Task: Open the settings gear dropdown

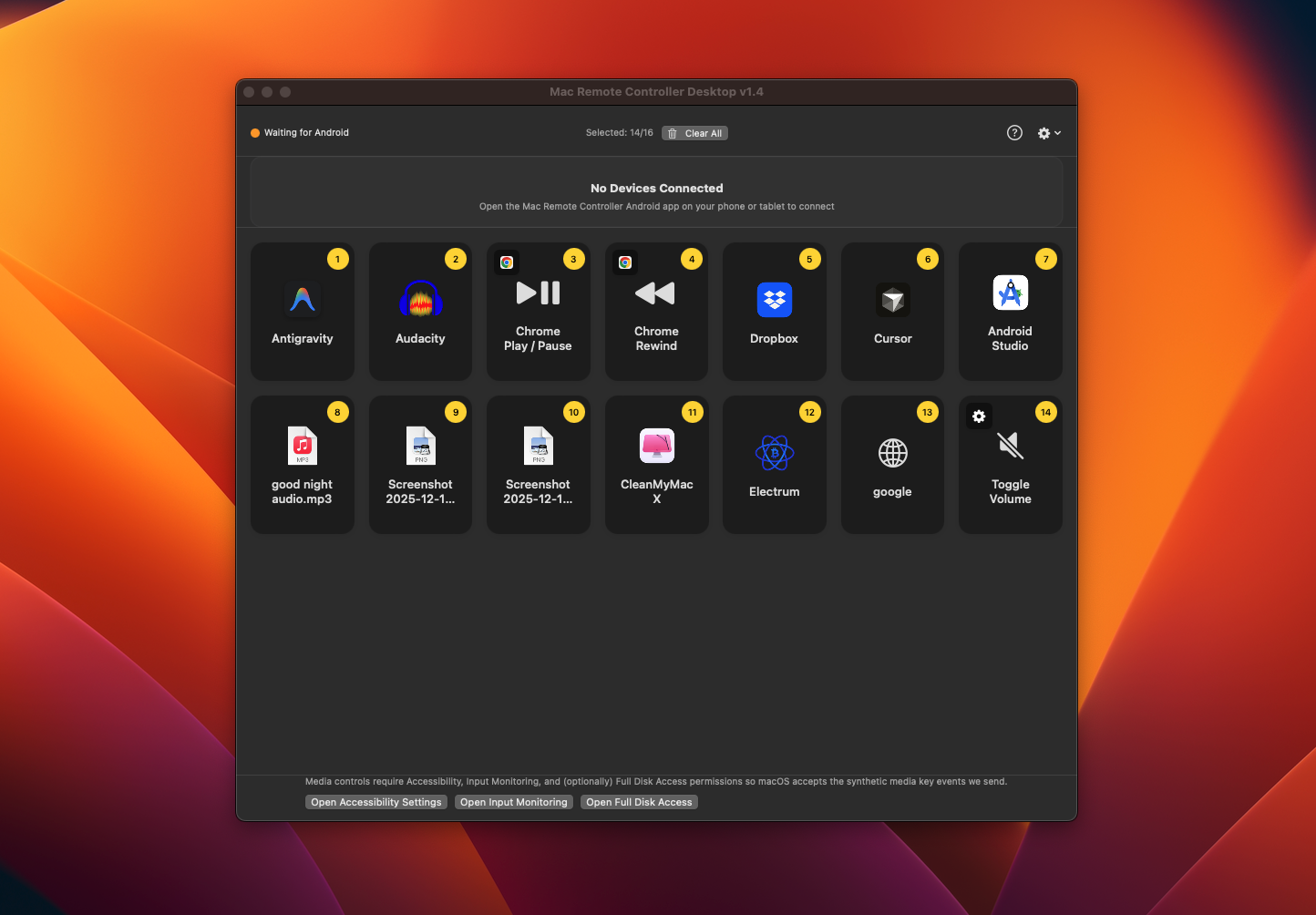Action: [1044, 132]
